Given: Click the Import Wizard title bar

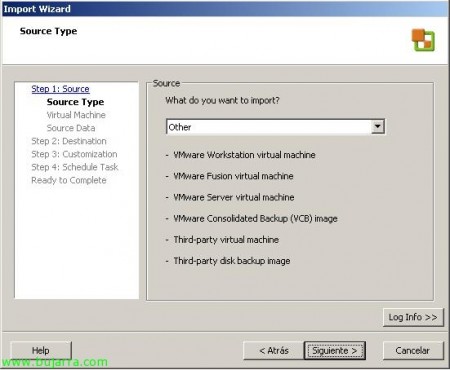Looking at the screenshot, I should (x=225, y=9).
